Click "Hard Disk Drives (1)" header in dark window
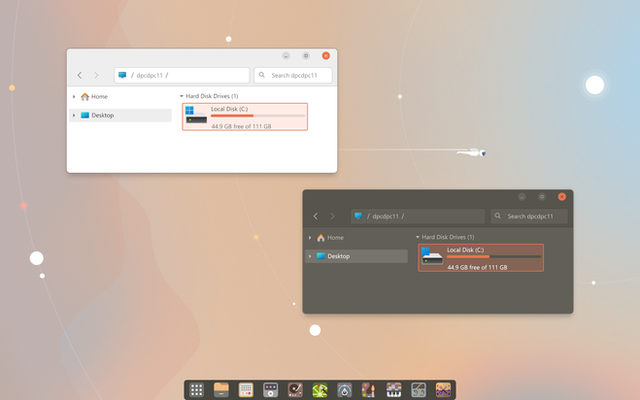The image size is (640, 400). (x=448, y=237)
